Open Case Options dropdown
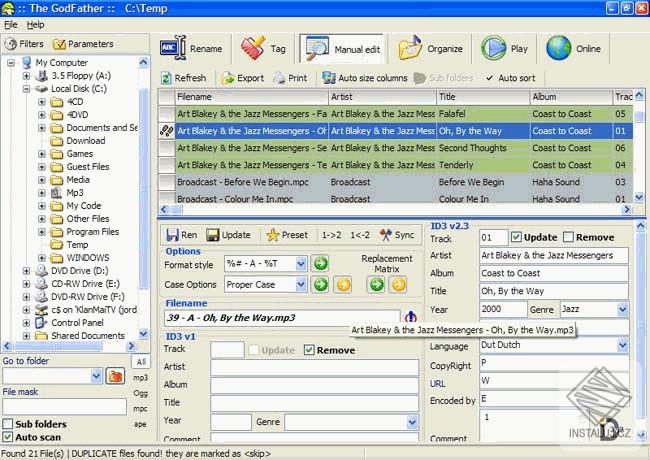 point(301,285)
